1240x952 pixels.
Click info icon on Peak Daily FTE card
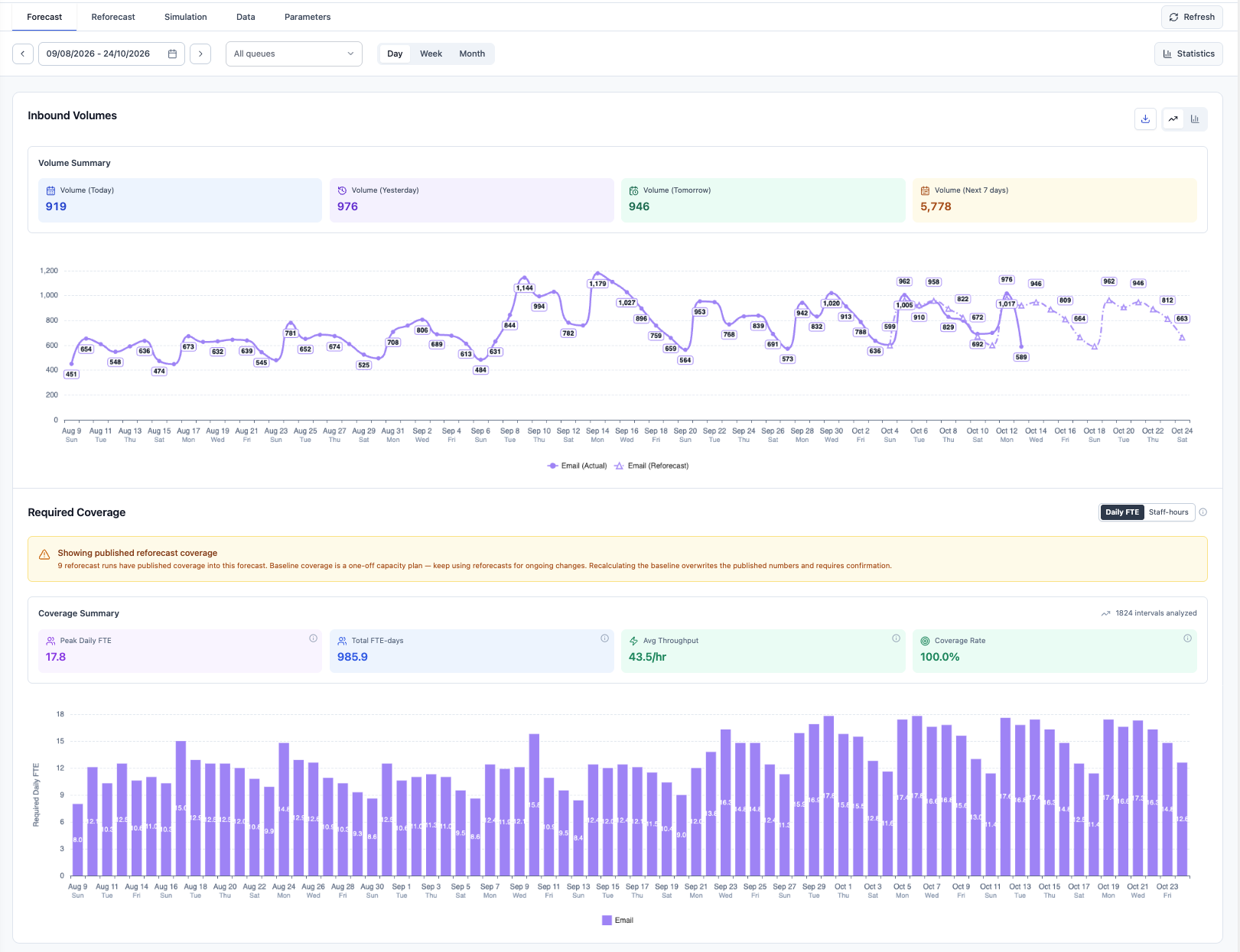[313, 638]
